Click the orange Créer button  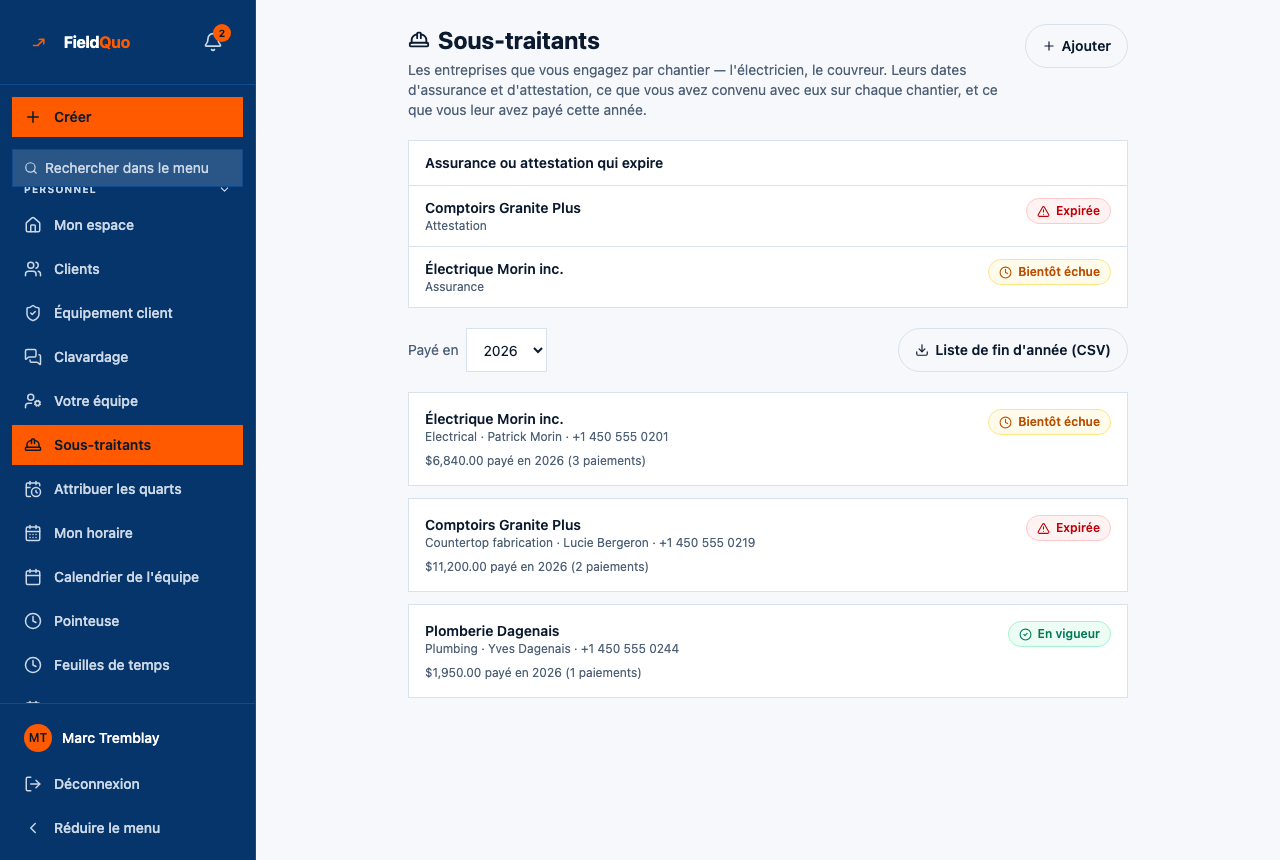point(128,117)
